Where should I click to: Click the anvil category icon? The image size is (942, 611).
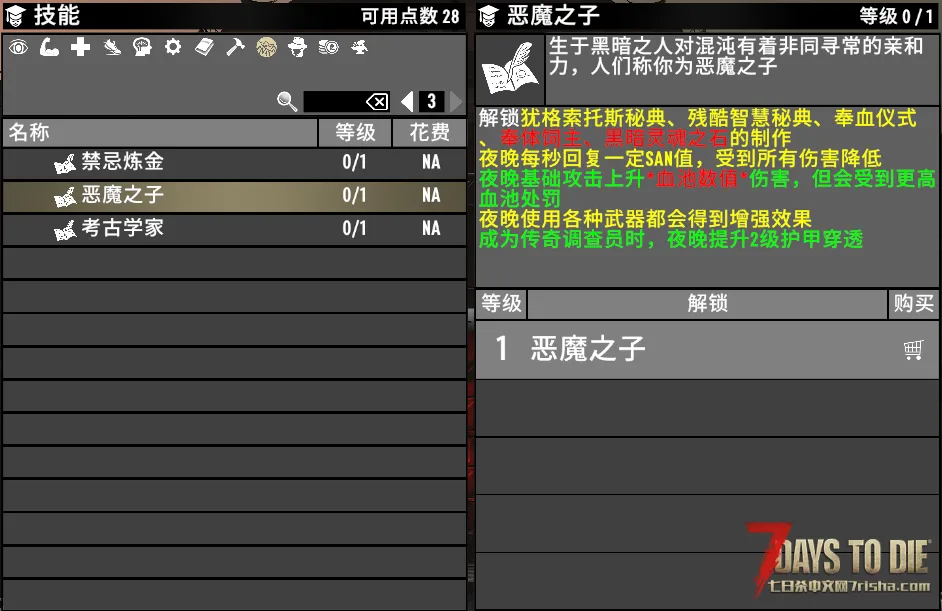coord(359,47)
